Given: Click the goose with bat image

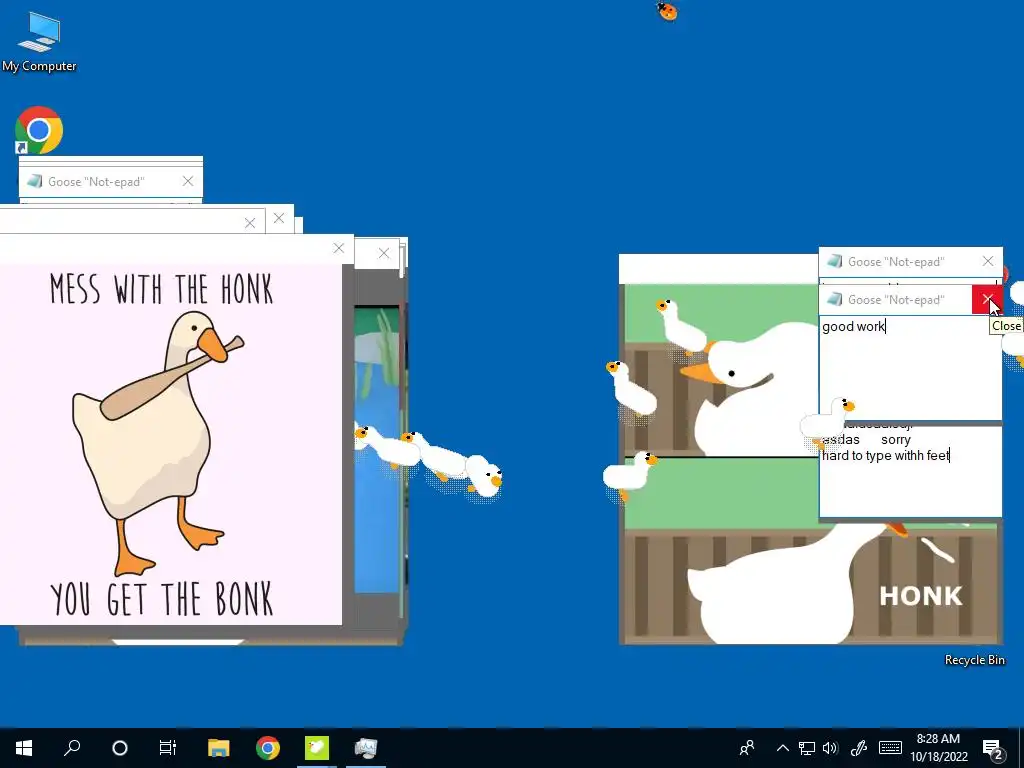Looking at the screenshot, I should (171, 444).
